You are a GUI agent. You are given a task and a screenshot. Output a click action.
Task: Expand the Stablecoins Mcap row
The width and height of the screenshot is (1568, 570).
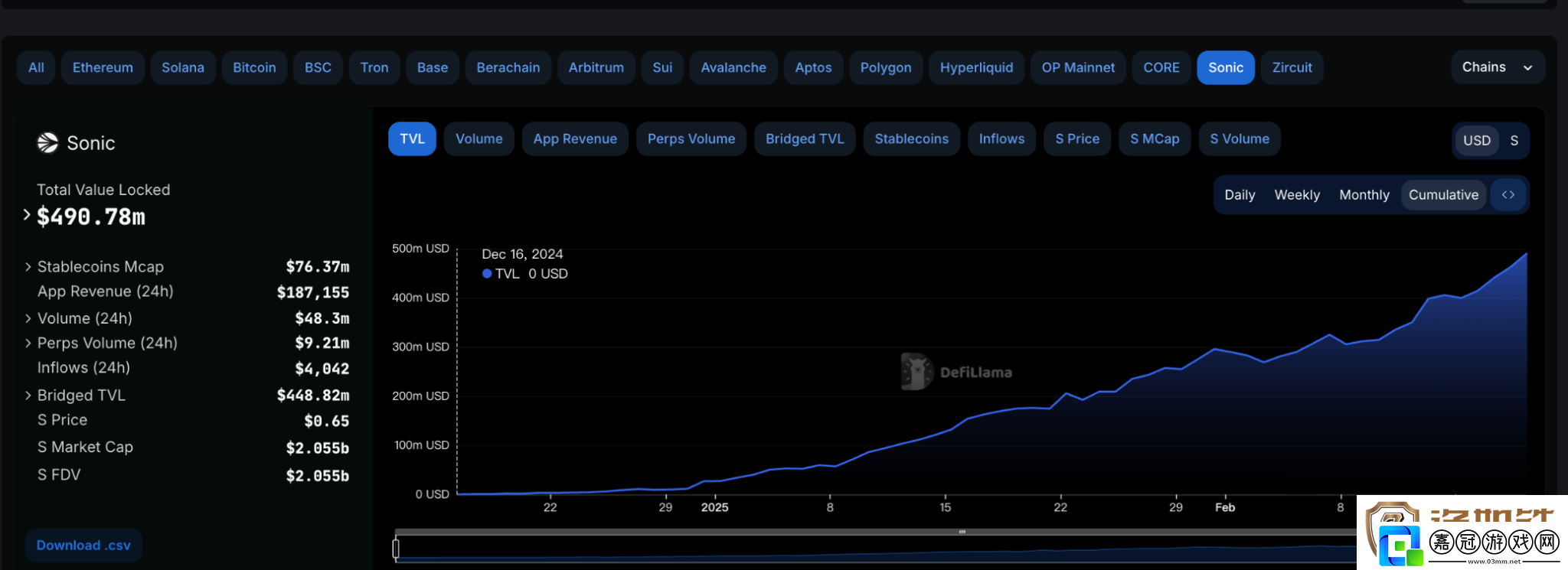click(28, 267)
